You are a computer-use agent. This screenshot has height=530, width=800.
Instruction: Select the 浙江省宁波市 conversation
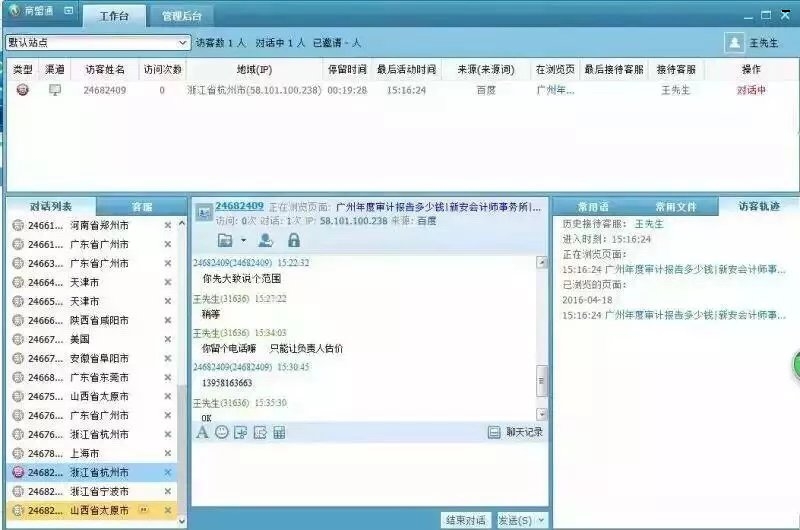pos(90,492)
